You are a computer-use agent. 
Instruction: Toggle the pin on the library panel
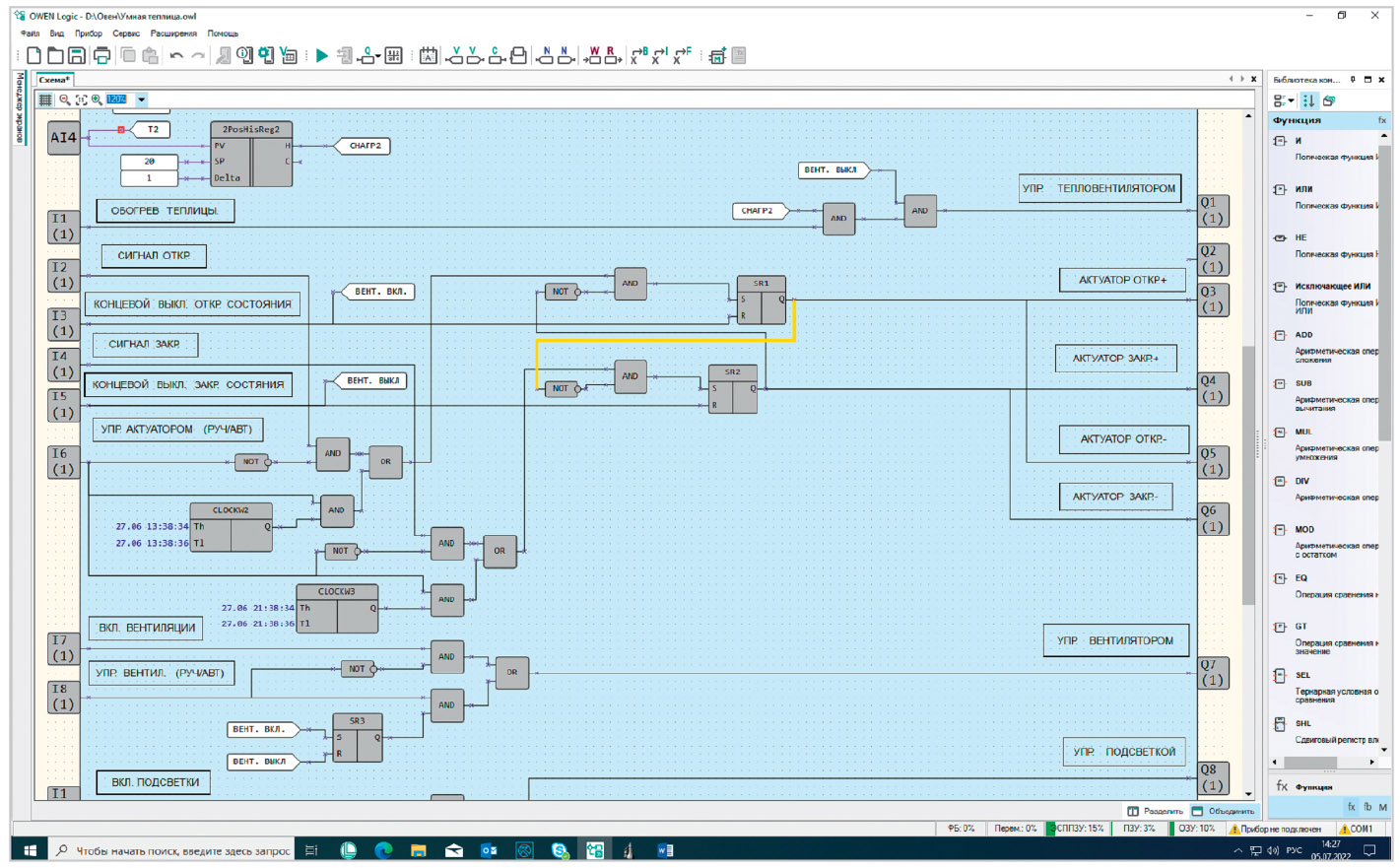click(1353, 80)
